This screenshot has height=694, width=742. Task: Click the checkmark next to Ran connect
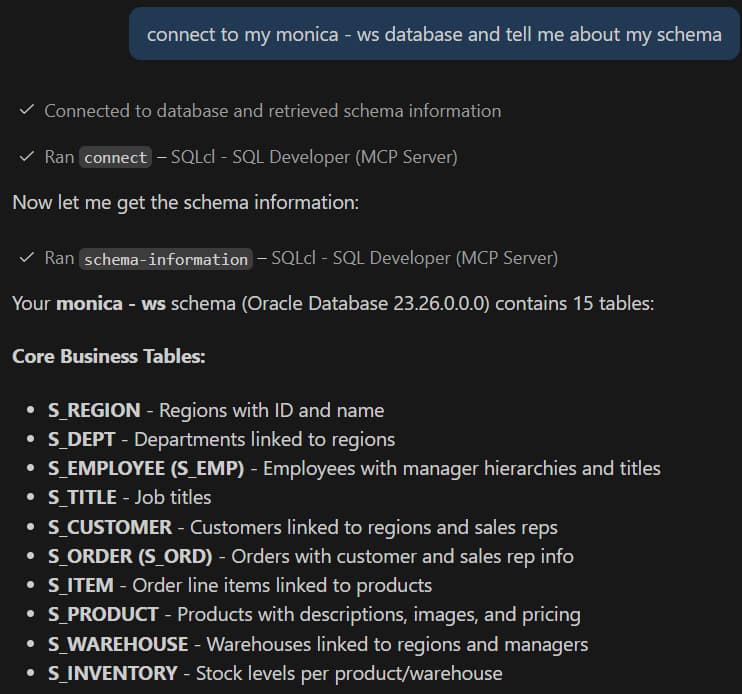coord(27,157)
